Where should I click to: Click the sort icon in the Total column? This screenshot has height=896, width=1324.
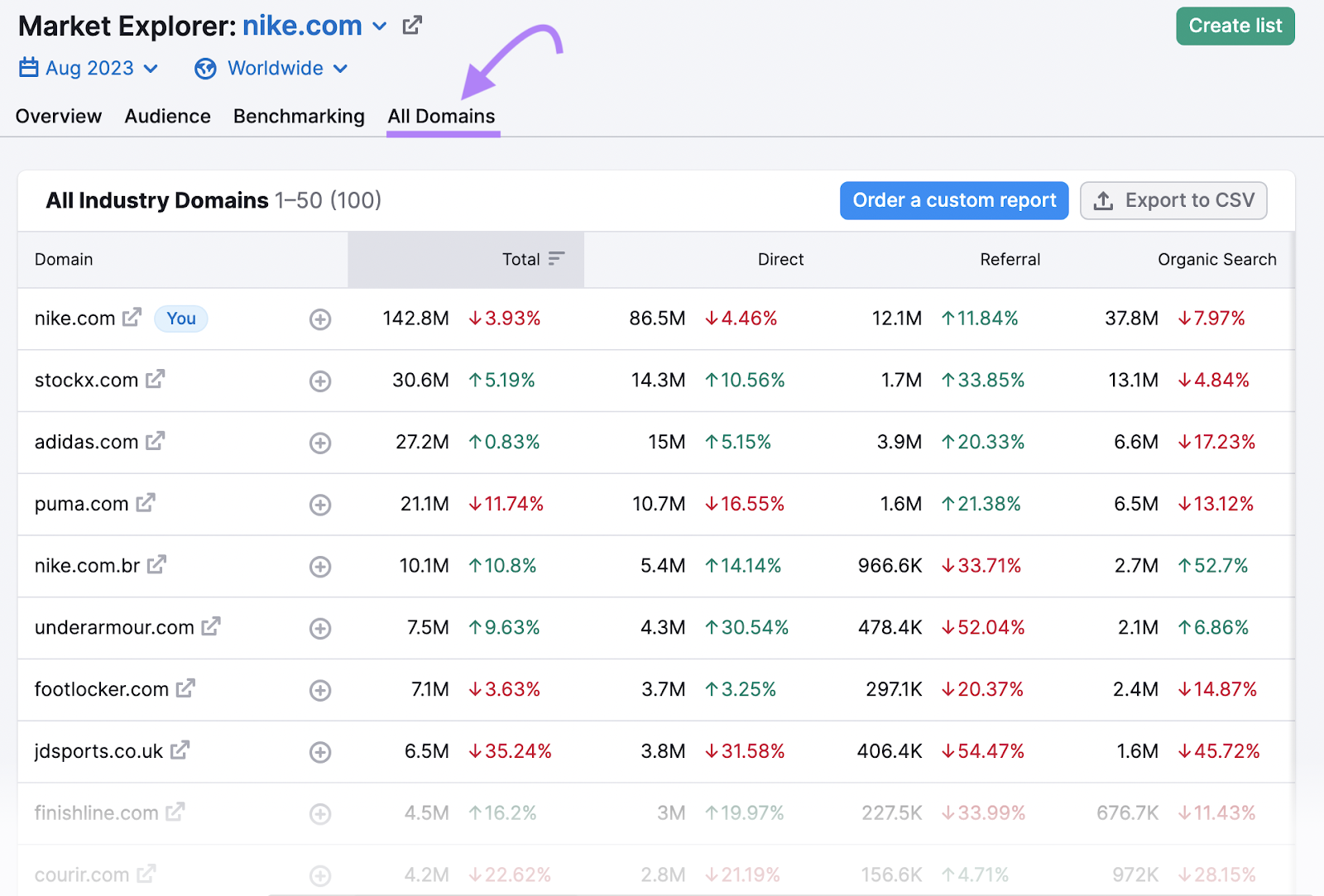pos(554,259)
